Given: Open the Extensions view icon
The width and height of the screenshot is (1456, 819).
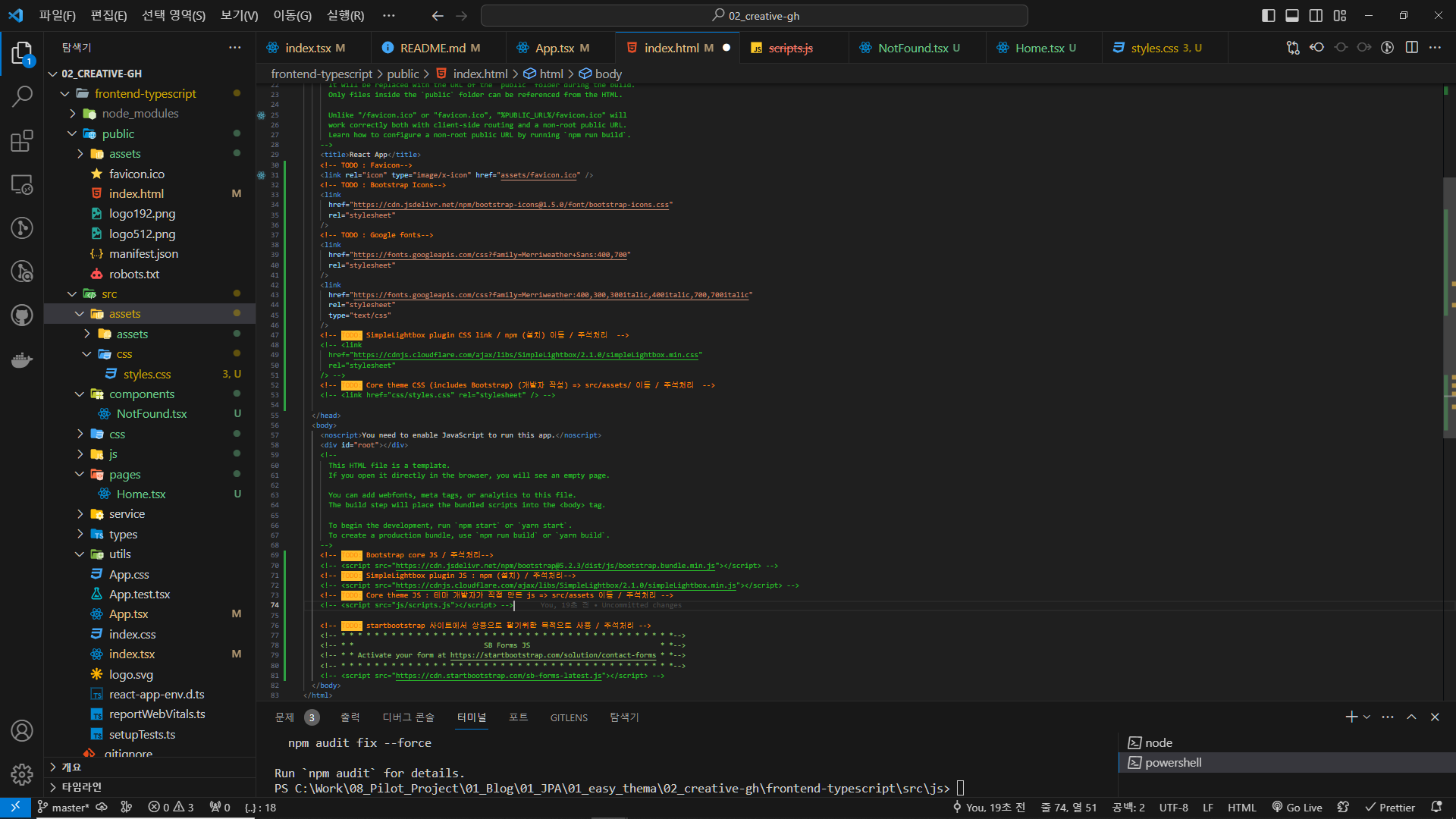Looking at the screenshot, I should pyautogui.click(x=22, y=141).
